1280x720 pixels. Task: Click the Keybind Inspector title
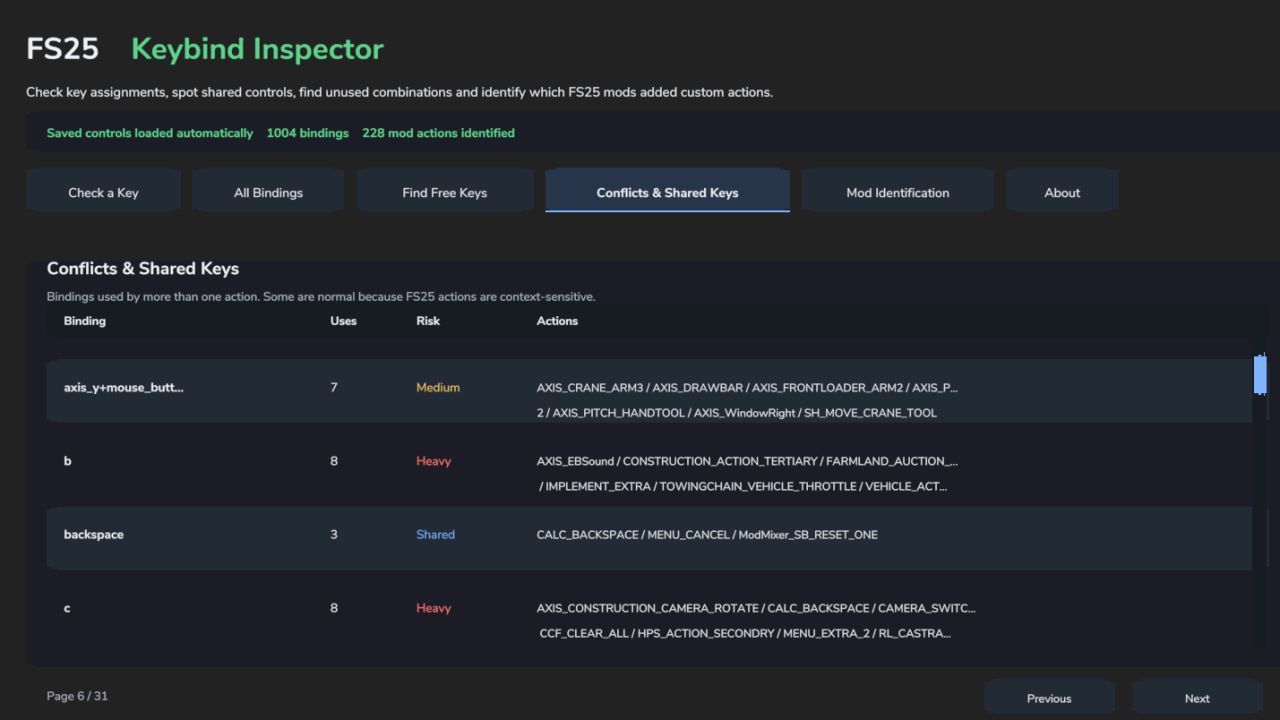[257, 49]
